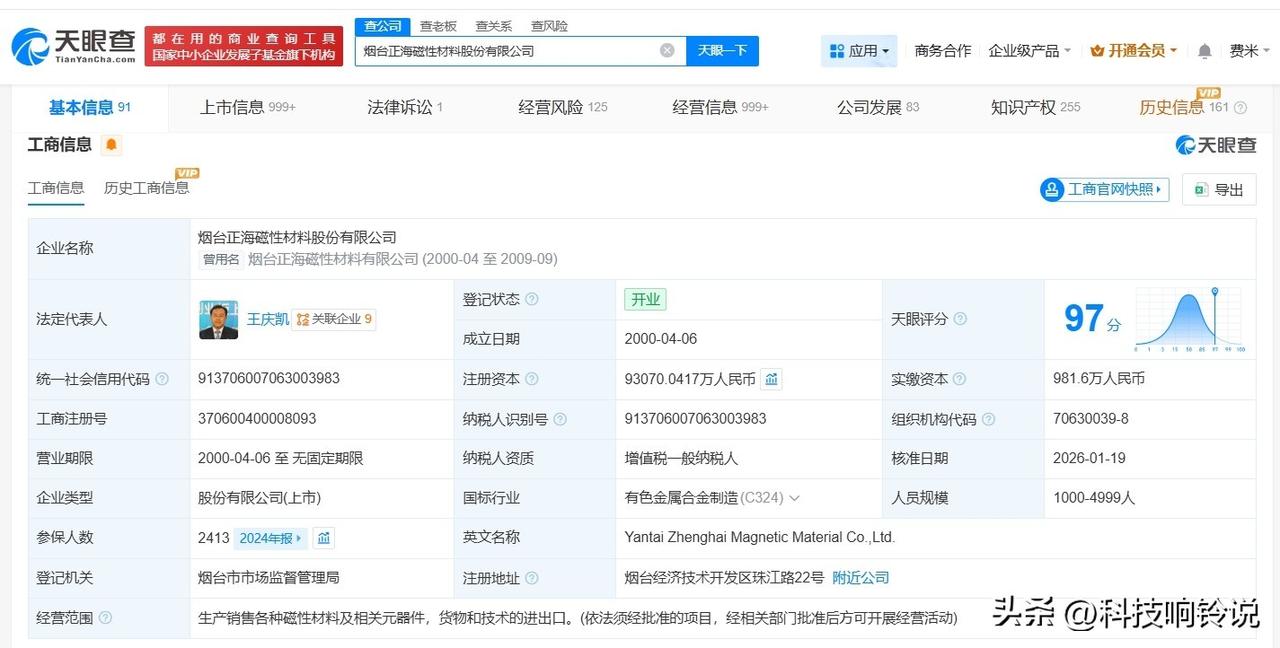View the 天眼评分 distribution chart
Screen dimensions: 1280x648
tap(1189, 319)
